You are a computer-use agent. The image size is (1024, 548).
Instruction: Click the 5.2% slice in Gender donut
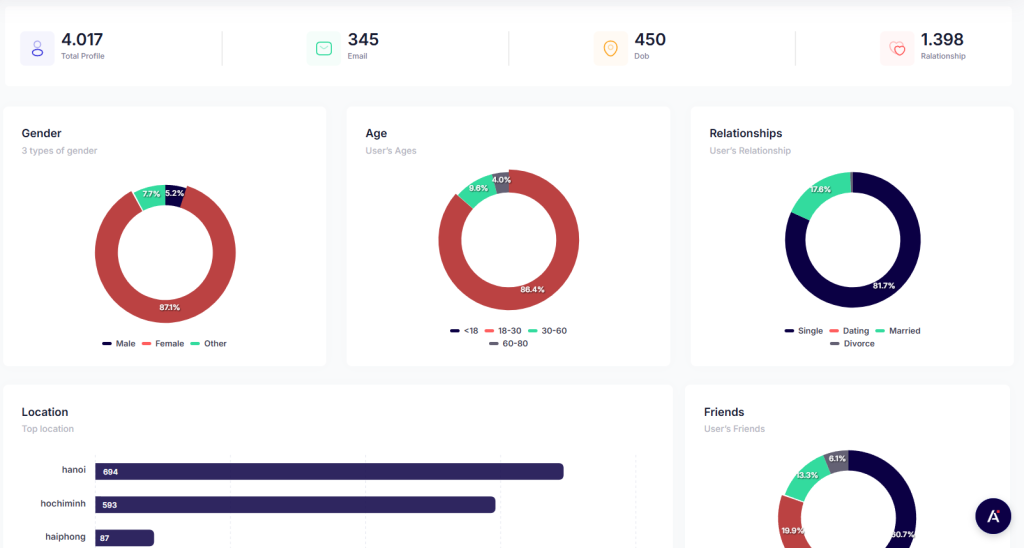[174, 194]
